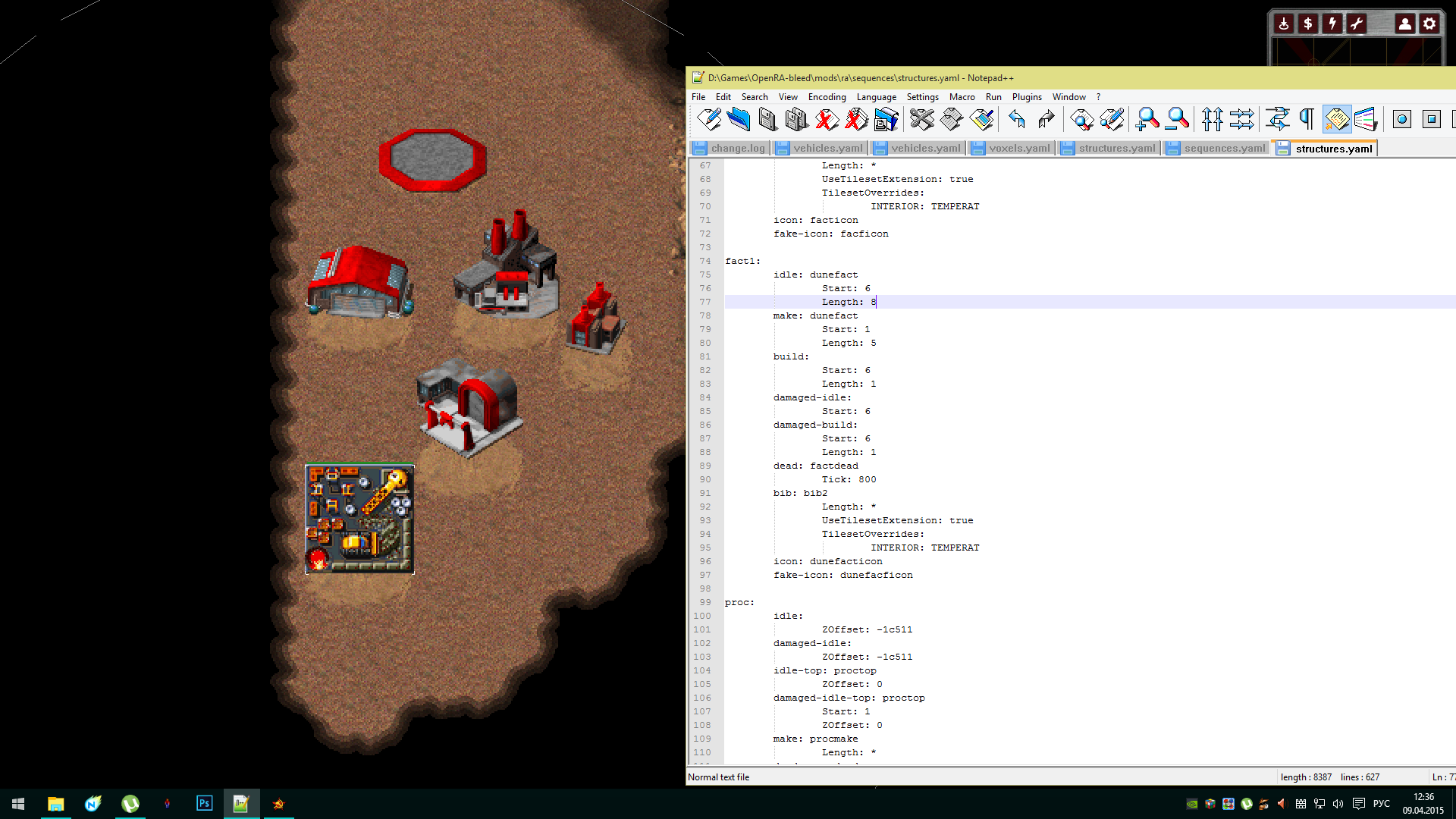This screenshot has height=819, width=1456.
Task: Open the Search menu
Action: pyautogui.click(x=755, y=97)
